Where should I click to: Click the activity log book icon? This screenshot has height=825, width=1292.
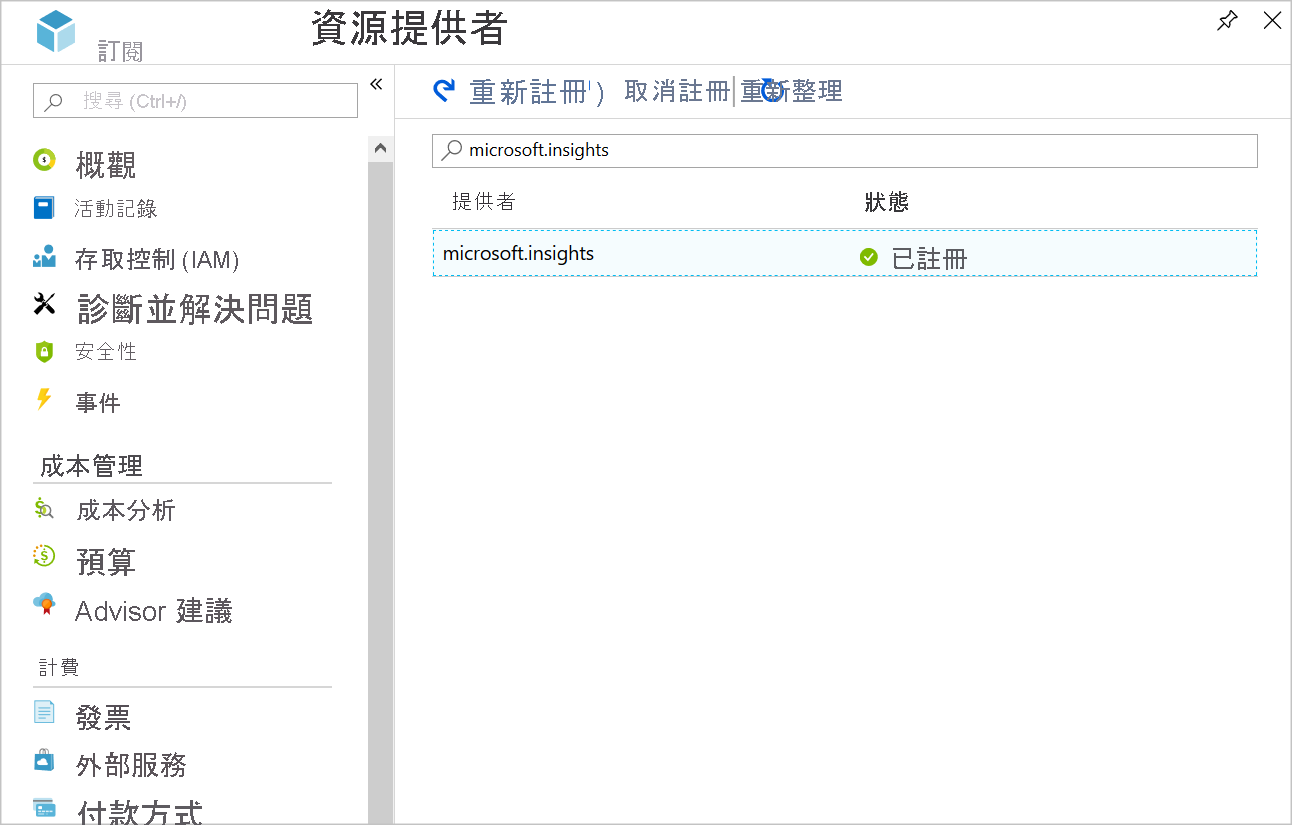coord(44,208)
